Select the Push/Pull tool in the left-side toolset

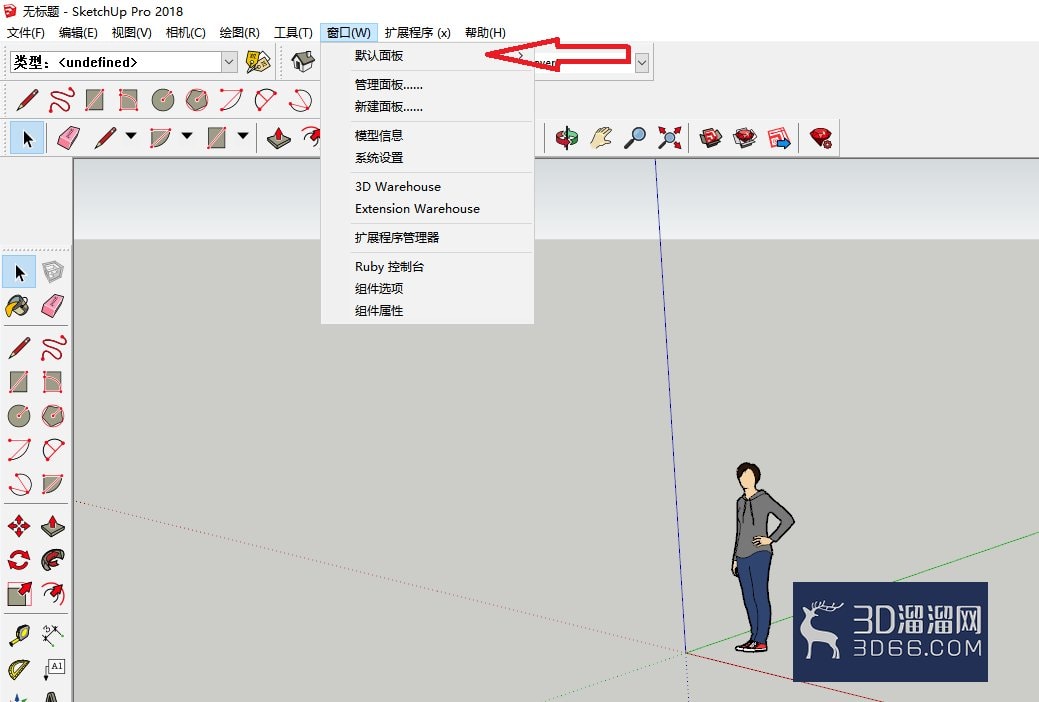point(52,526)
